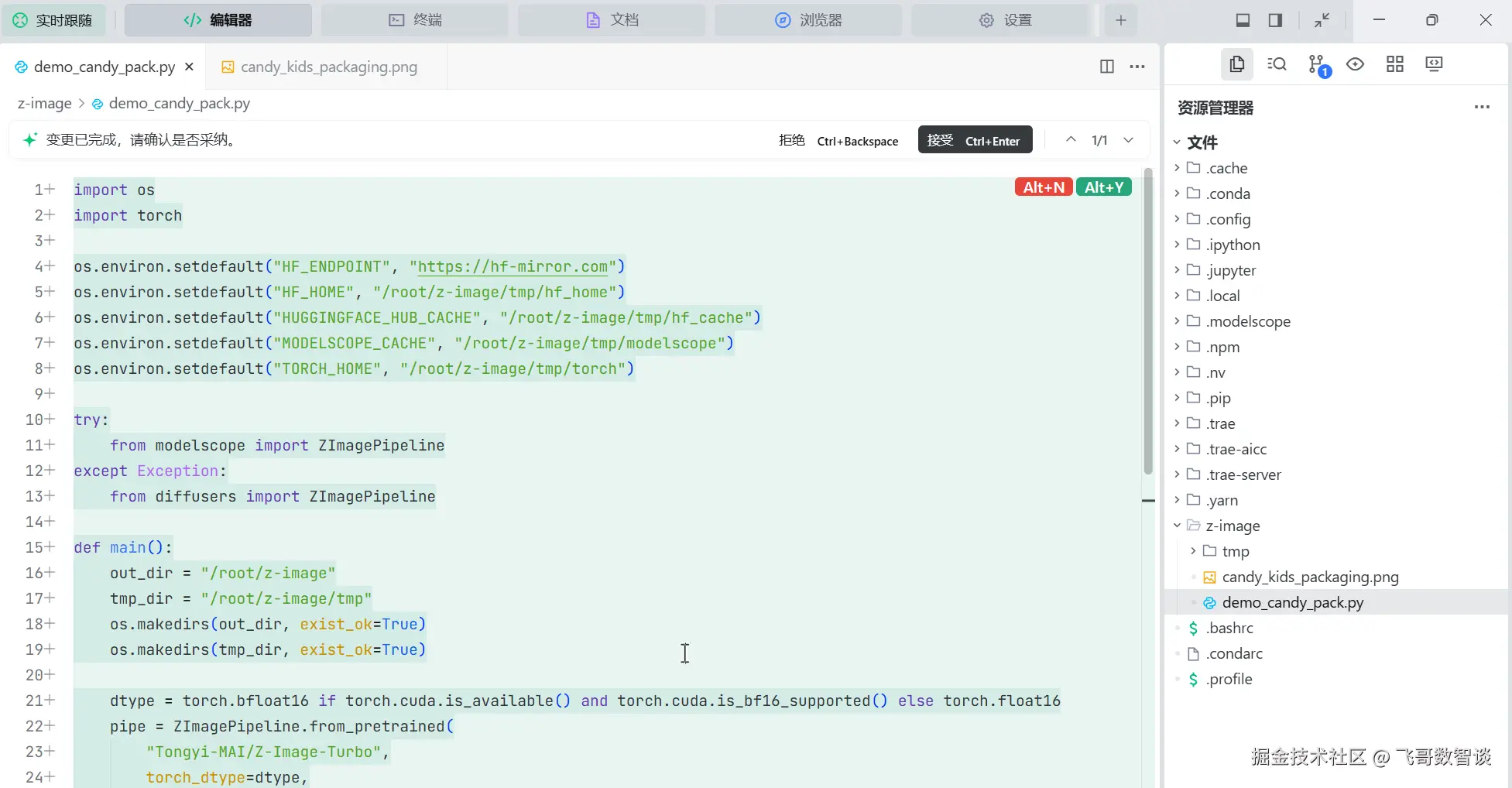
Task: Switch to the 终端 tab
Action: pyautogui.click(x=415, y=20)
